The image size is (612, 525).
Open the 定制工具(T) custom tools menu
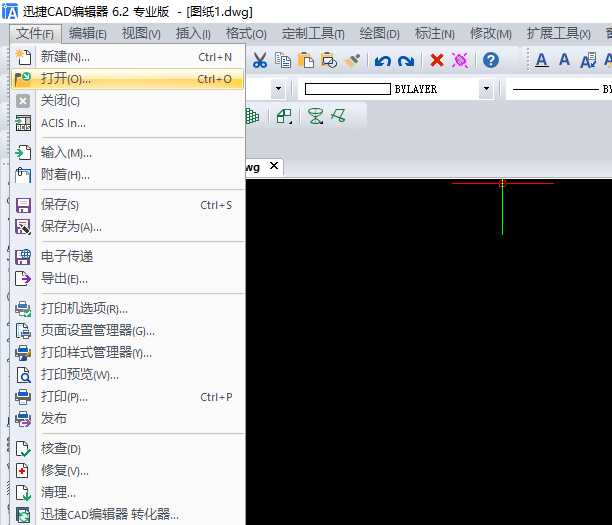313,34
